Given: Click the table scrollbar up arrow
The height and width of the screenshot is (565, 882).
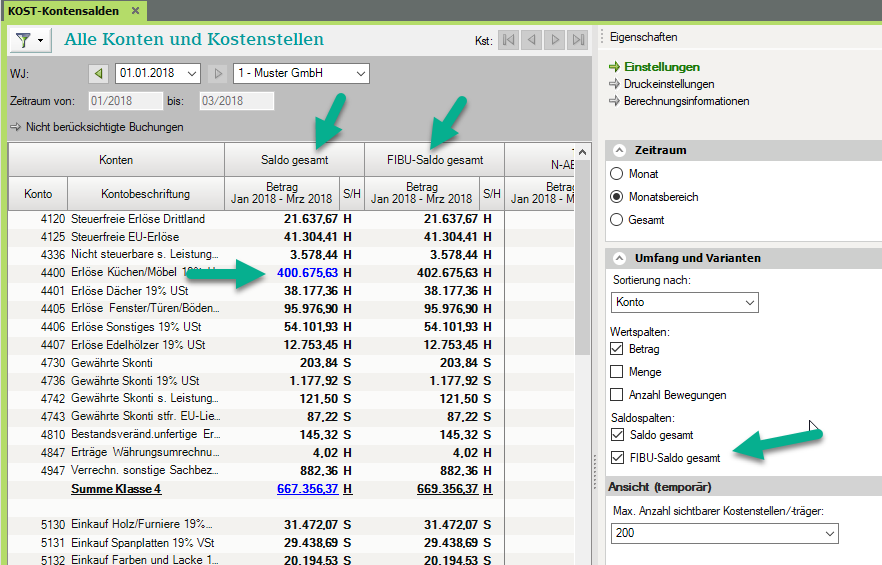Looking at the screenshot, I should click(x=582, y=152).
